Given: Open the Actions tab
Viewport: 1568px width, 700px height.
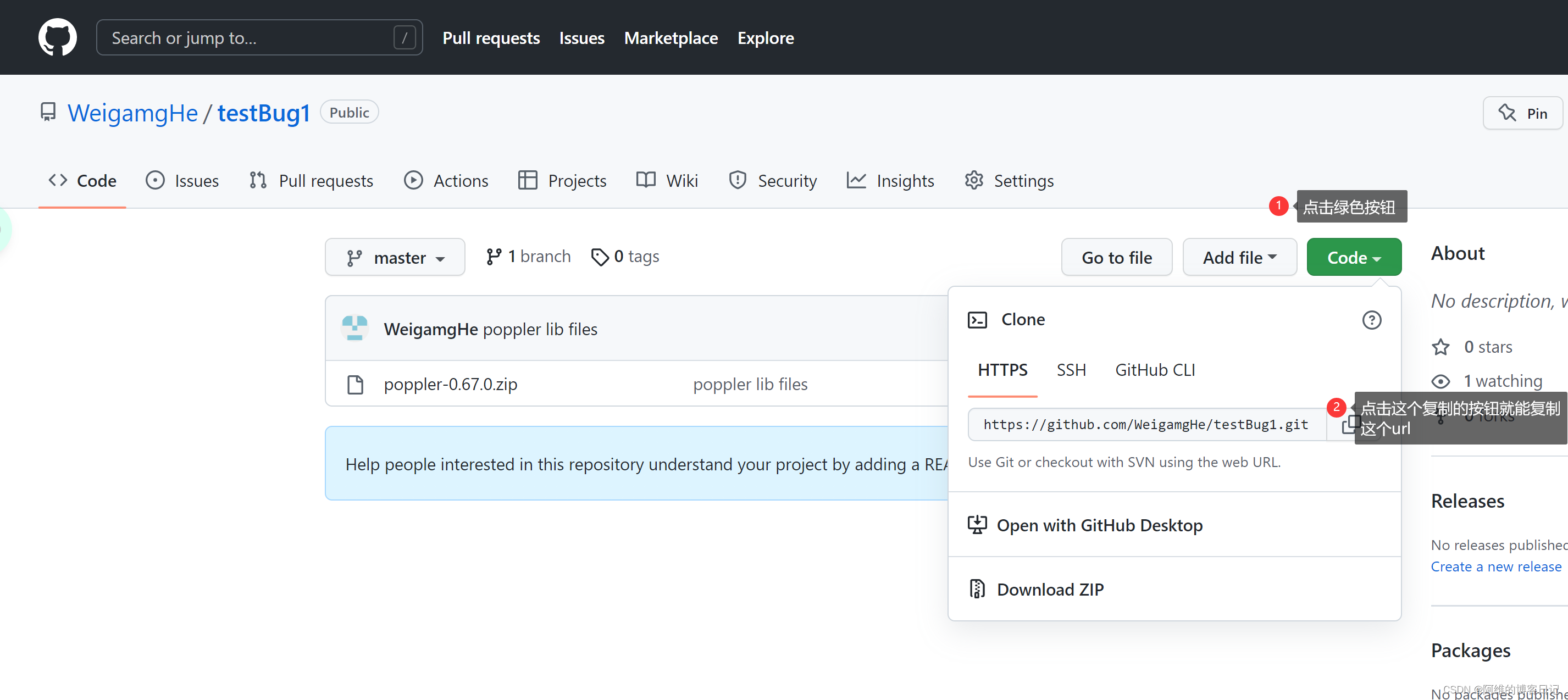Looking at the screenshot, I should click(446, 181).
